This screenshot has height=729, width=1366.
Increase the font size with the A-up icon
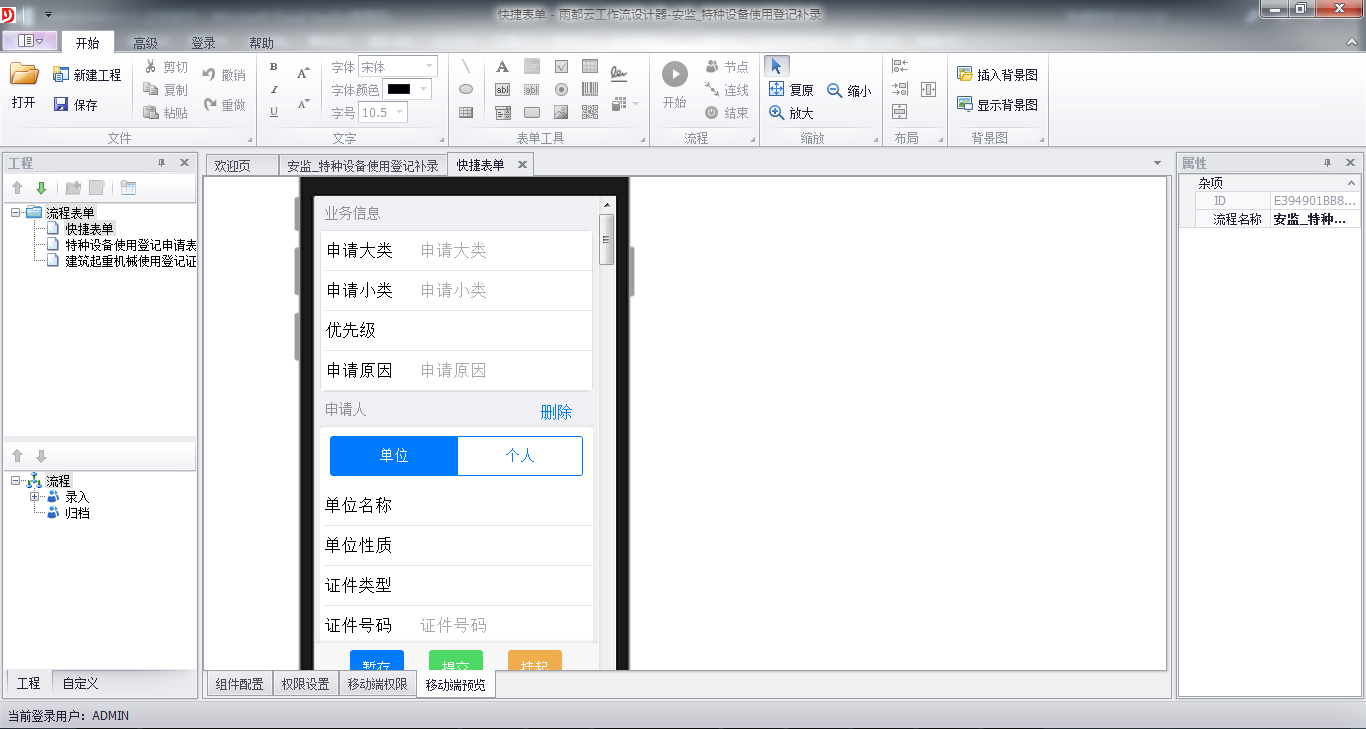pyautogui.click(x=303, y=72)
